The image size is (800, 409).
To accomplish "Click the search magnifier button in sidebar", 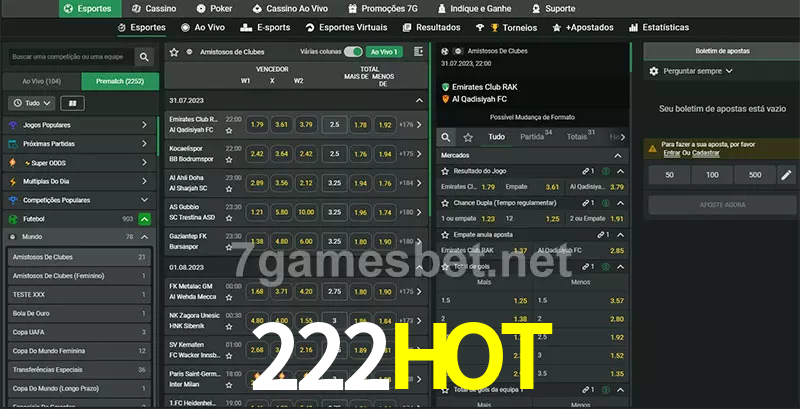I will pos(144,57).
